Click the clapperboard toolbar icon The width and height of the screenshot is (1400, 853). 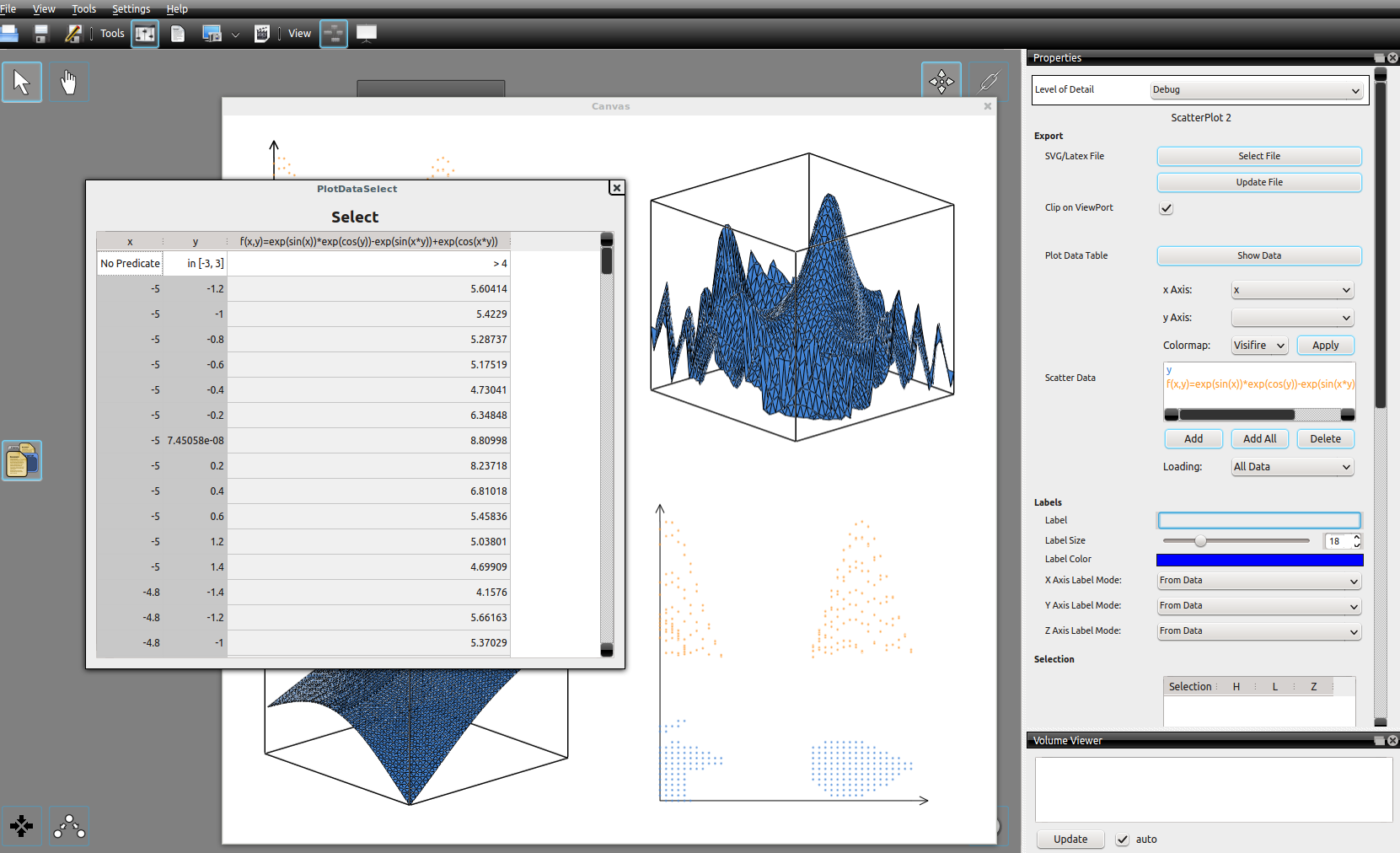coord(262,34)
